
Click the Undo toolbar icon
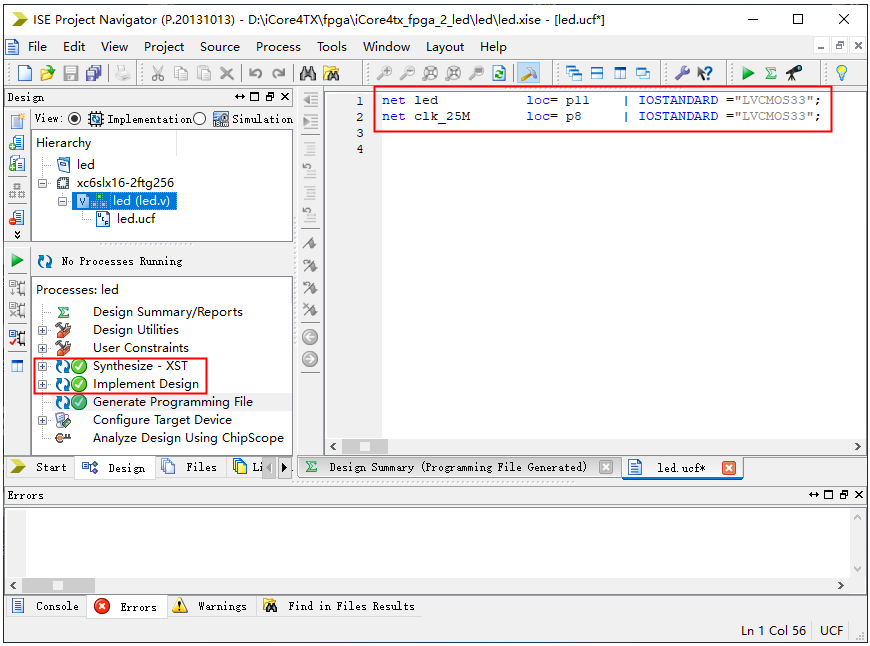[x=256, y=73]
